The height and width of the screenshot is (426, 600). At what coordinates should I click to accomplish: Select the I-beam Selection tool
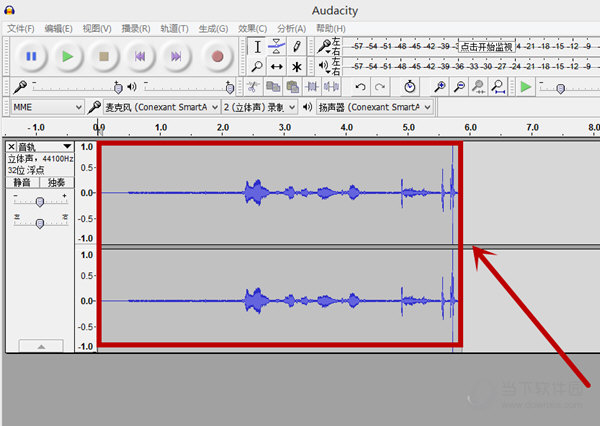pyautogui.click(x=257, y=47)
